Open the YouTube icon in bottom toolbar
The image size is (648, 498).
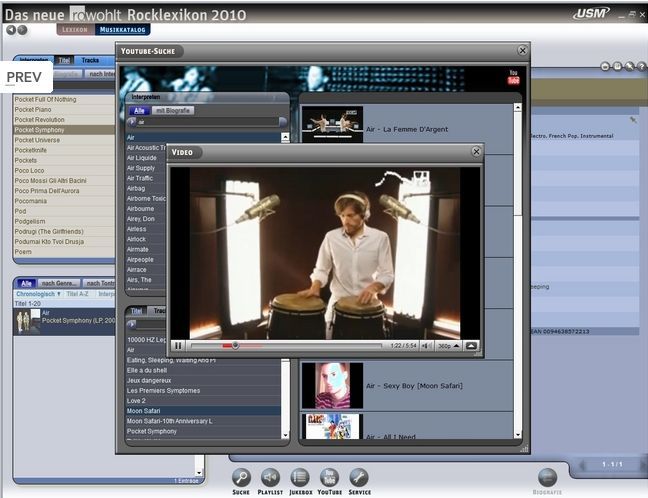pos(329,478)
